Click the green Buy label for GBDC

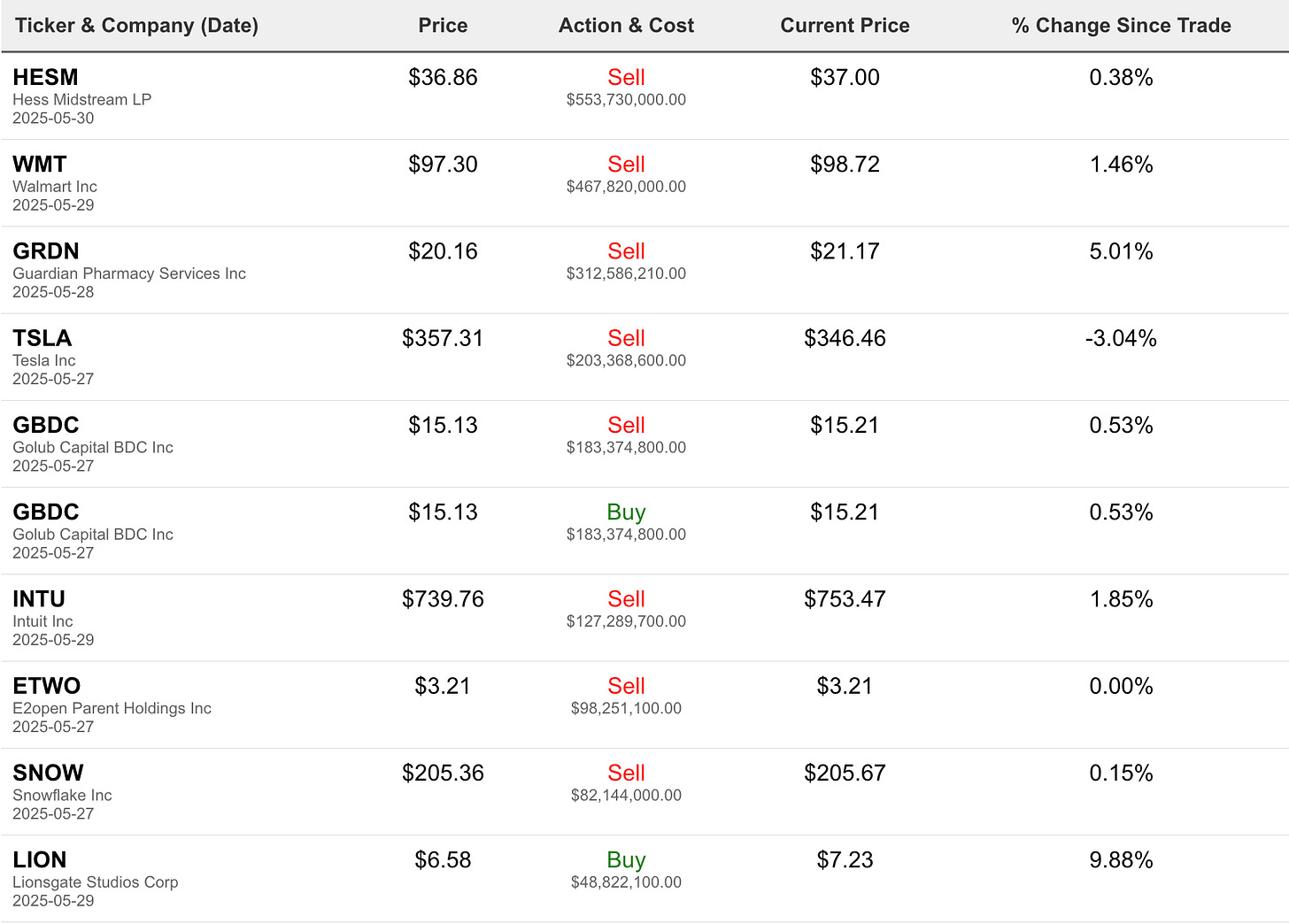626,512
